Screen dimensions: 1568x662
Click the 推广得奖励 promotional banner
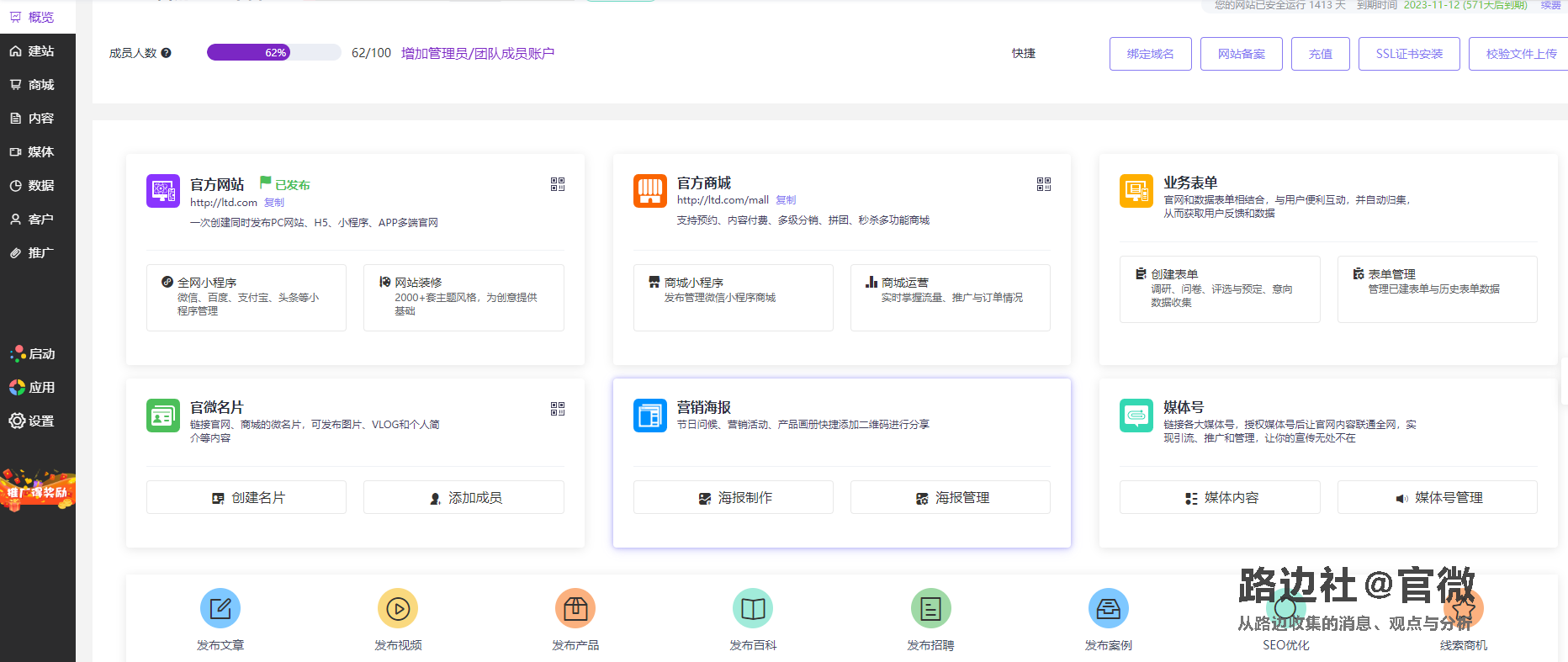(38, 491)
